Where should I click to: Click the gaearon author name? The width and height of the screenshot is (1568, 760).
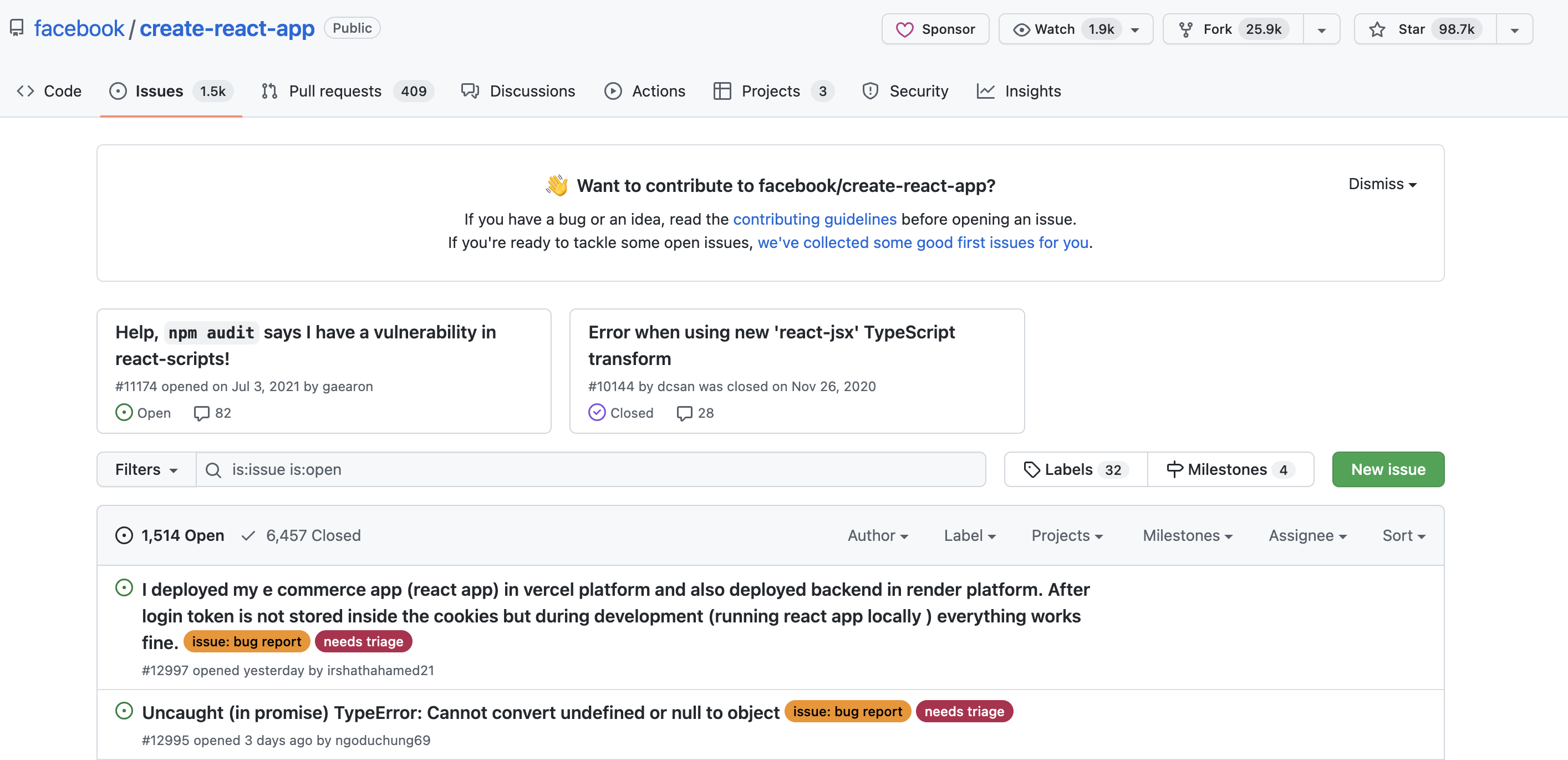tap(348, 387)
